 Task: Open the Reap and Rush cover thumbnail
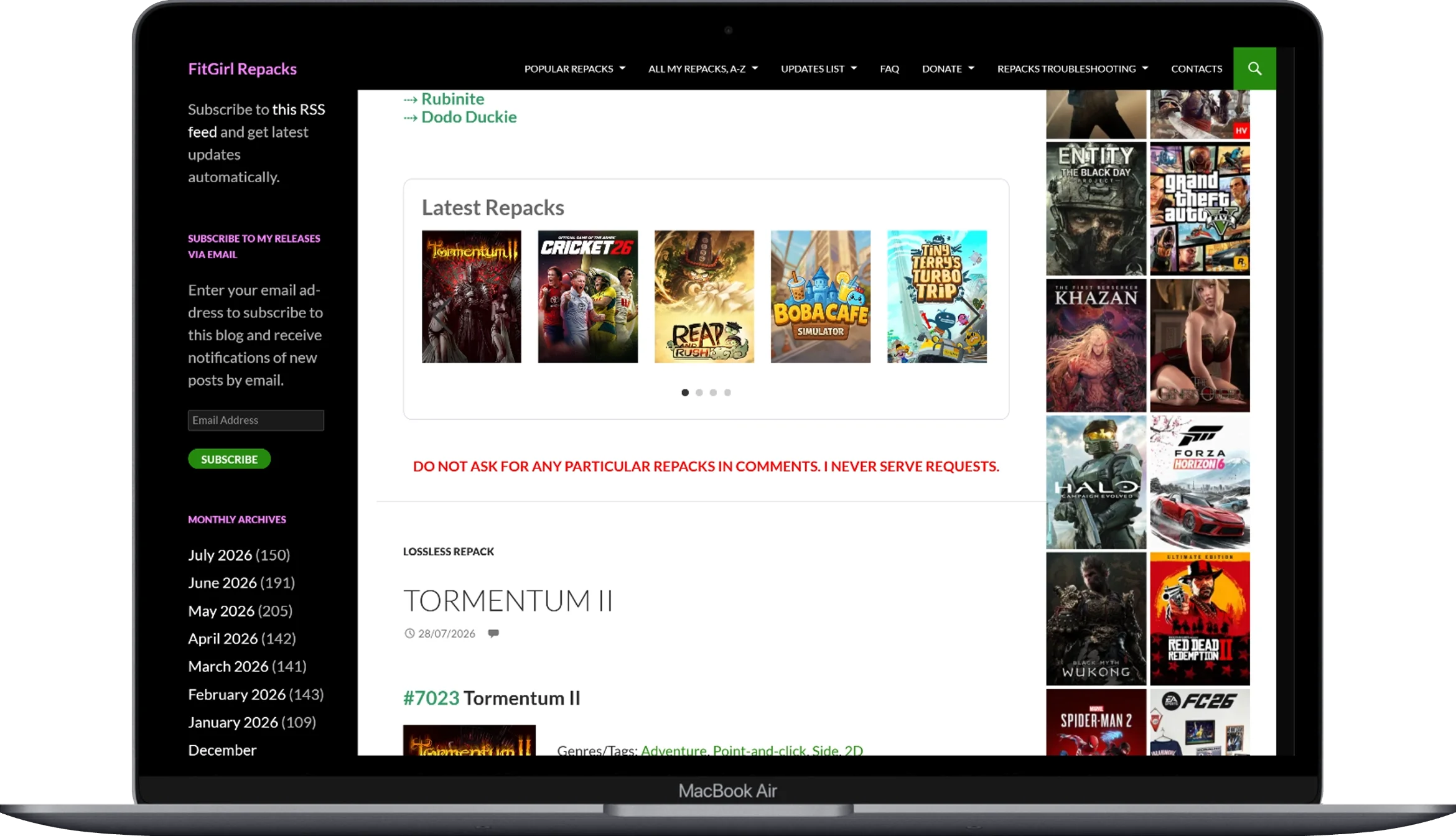(704, 297)
